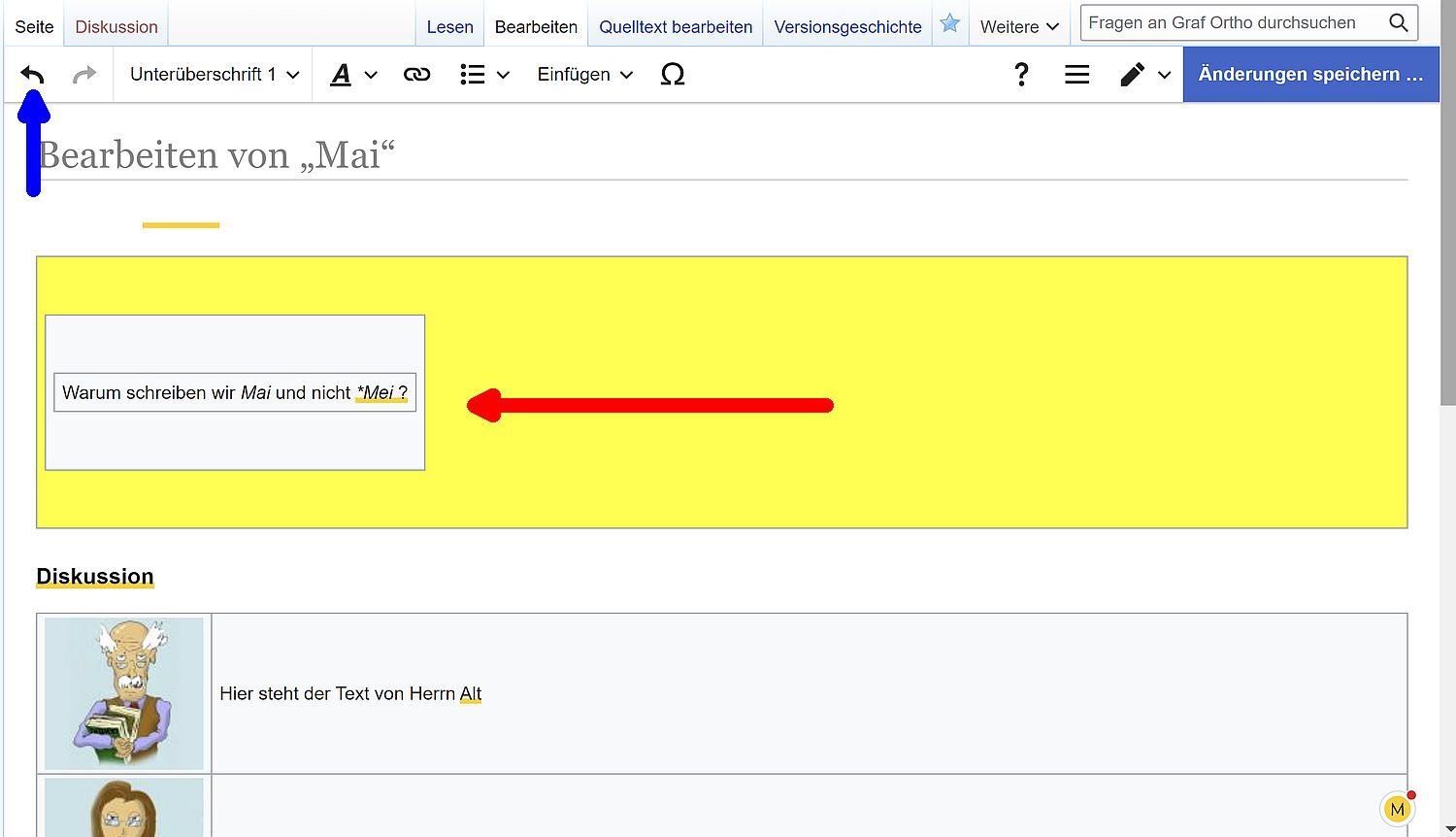Open the Versionsgeschichte tab
This screenshot has width=1456, height=837.
(x=847, y=27)
